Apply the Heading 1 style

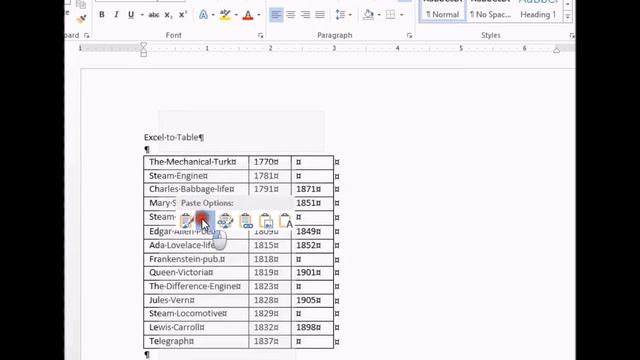coord(538,11)
